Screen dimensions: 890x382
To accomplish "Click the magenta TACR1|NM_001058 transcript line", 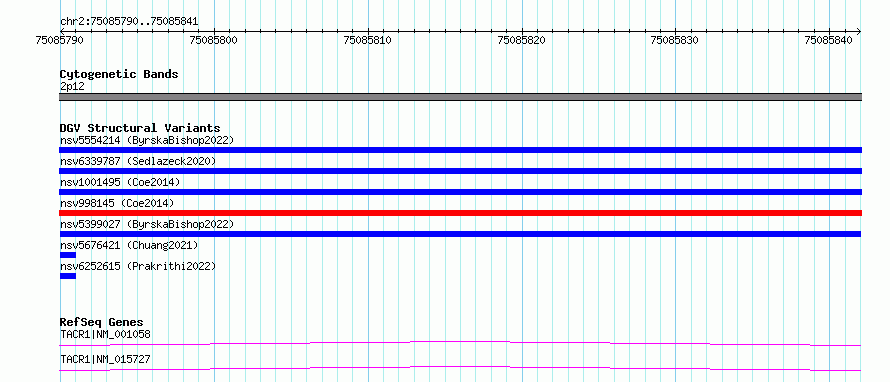I will click(460, 343).
